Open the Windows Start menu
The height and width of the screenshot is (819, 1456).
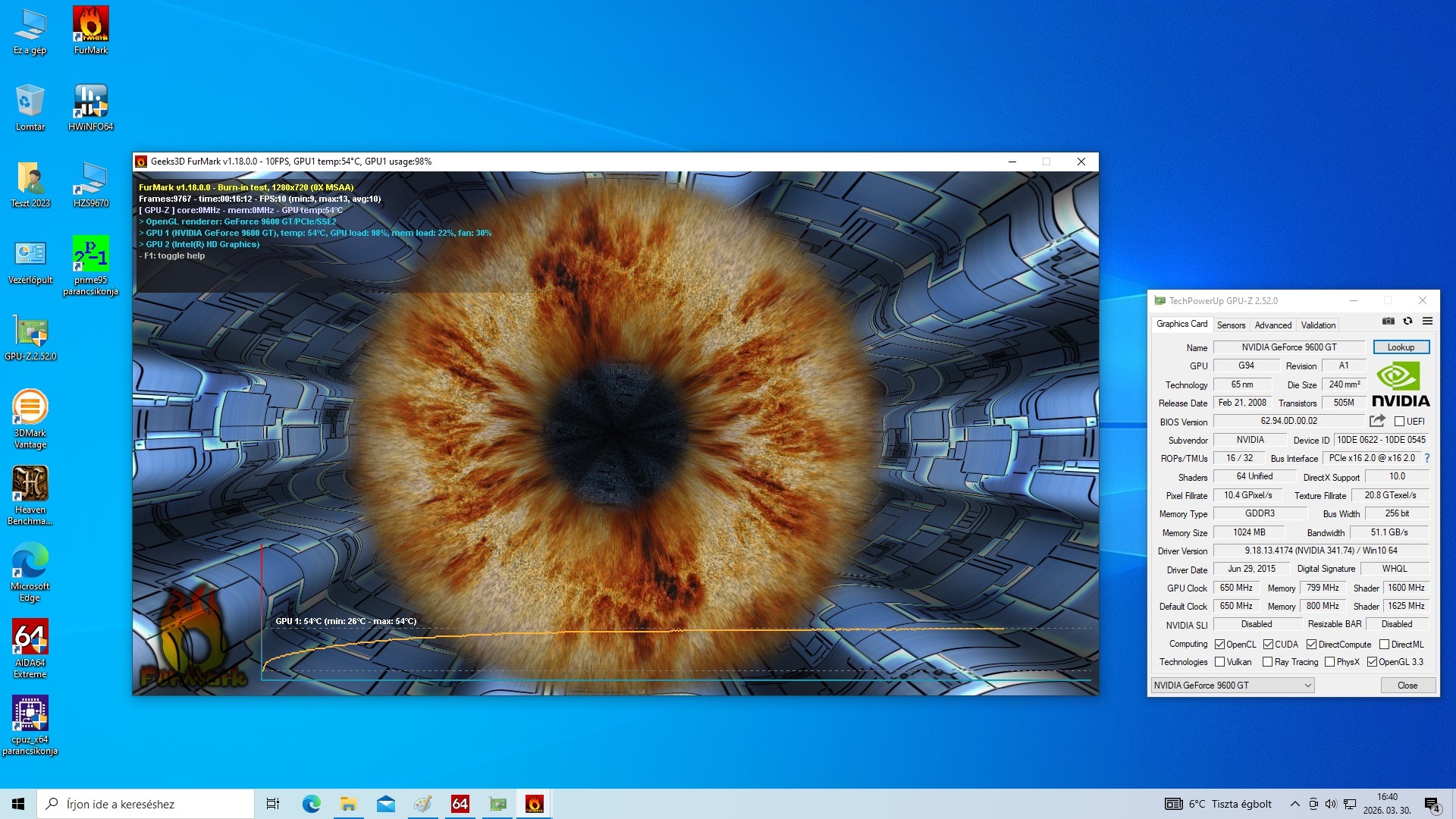18,804
